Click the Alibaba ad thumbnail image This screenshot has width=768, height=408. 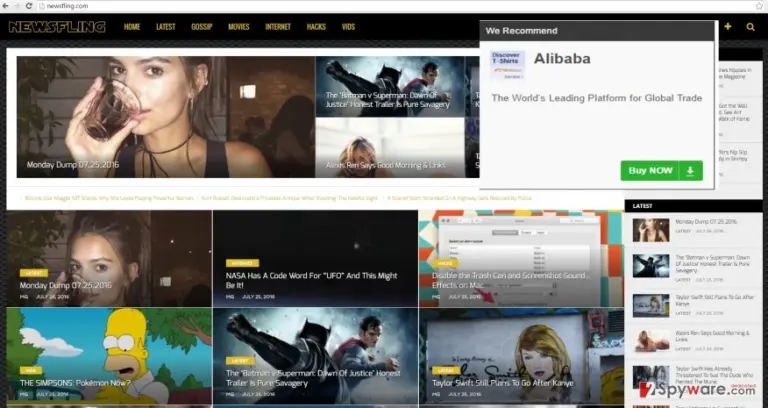(507, 65)
